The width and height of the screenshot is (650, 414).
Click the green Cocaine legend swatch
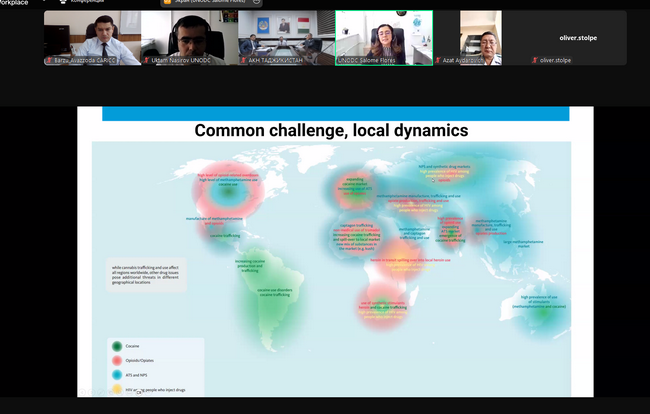pos(118,345)
